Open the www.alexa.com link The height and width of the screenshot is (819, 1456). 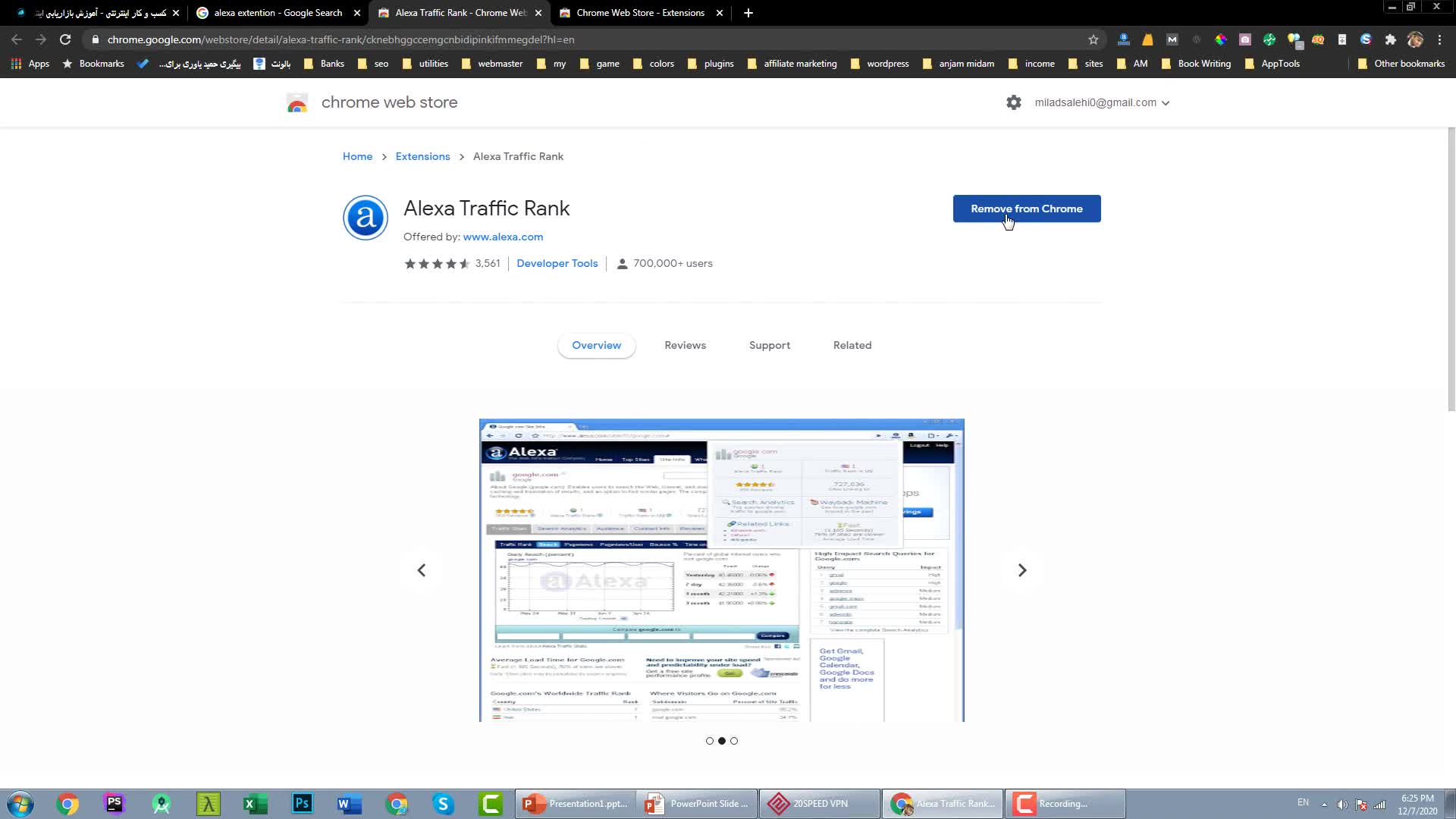coord(503,237)
